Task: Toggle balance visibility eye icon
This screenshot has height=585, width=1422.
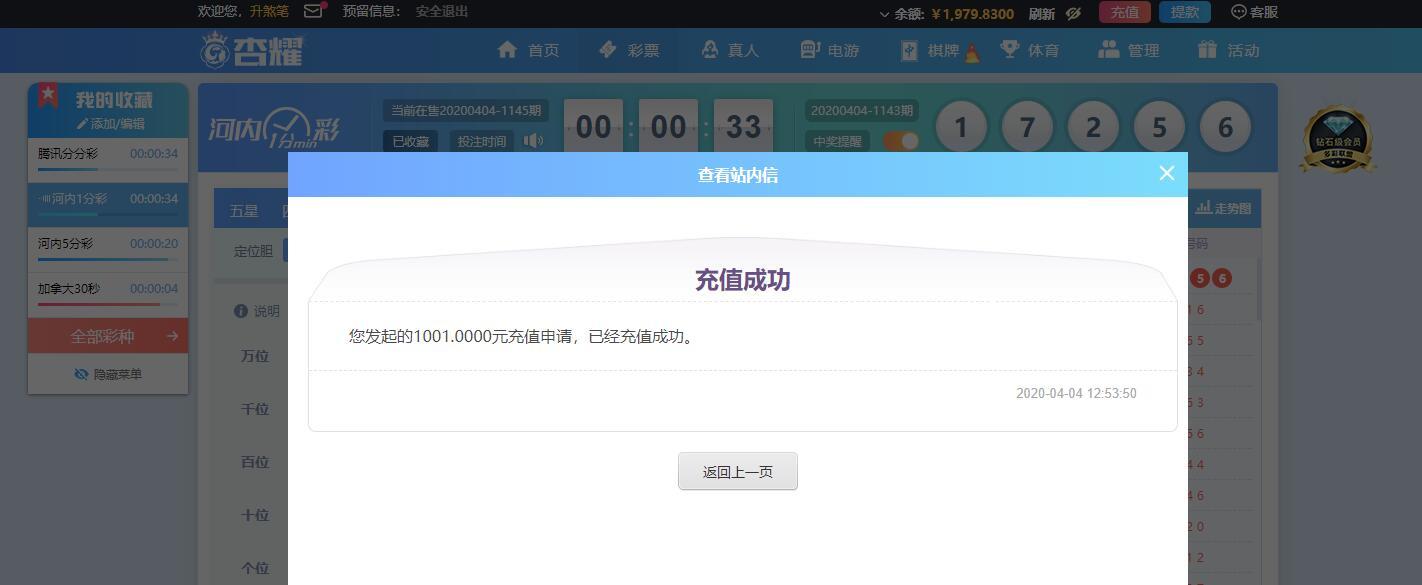Action: pos(1073,13)
